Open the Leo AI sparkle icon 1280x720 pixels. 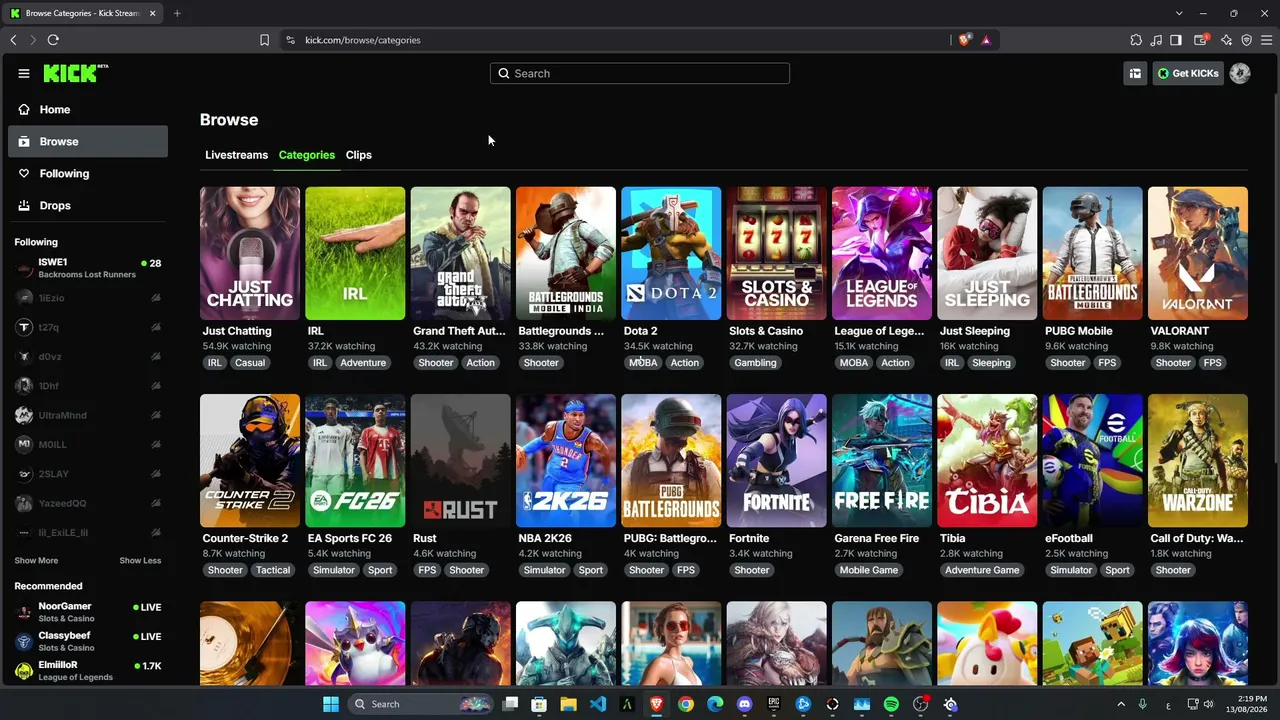[x=1226, y=40]
